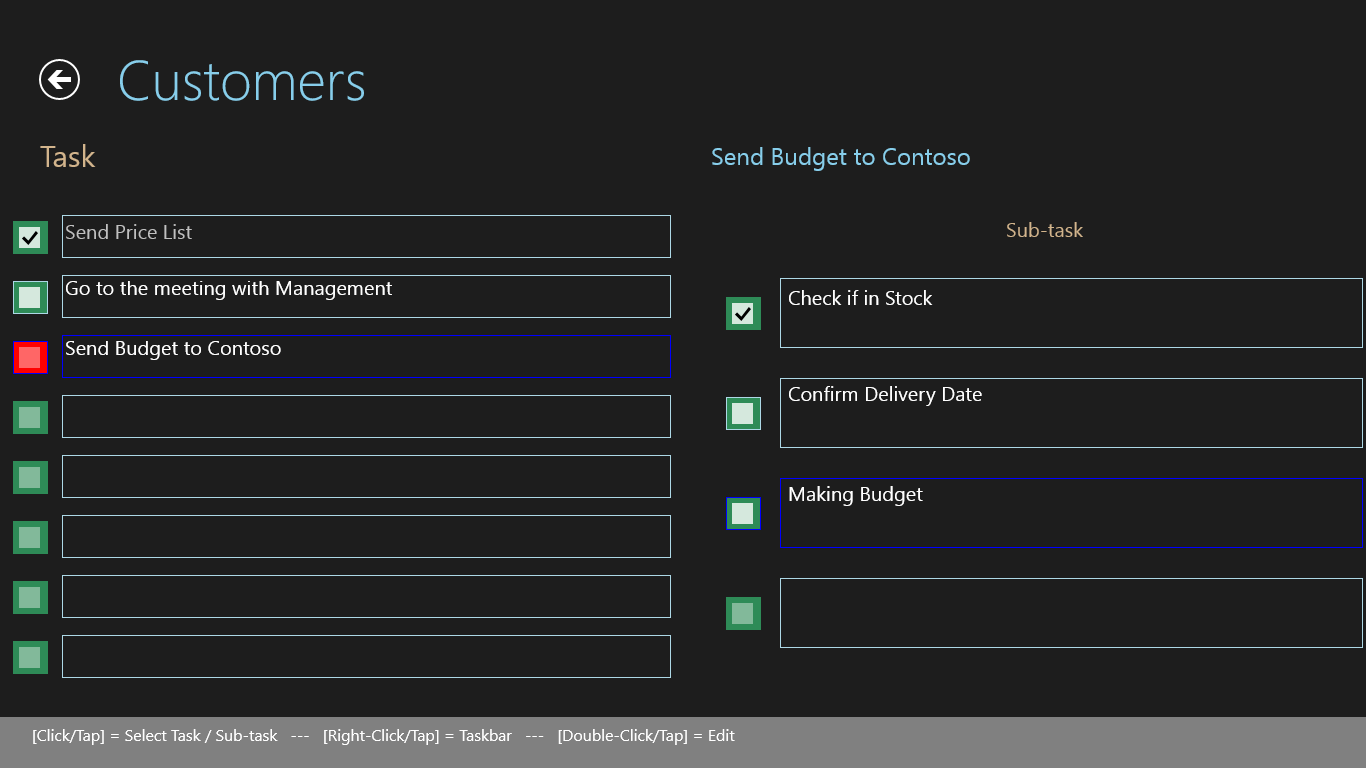This screenshot has width=1366, height=768.
Task: Select the Go to the meeting with Management task
Action: pyautogui.click(x=366, y=297)
